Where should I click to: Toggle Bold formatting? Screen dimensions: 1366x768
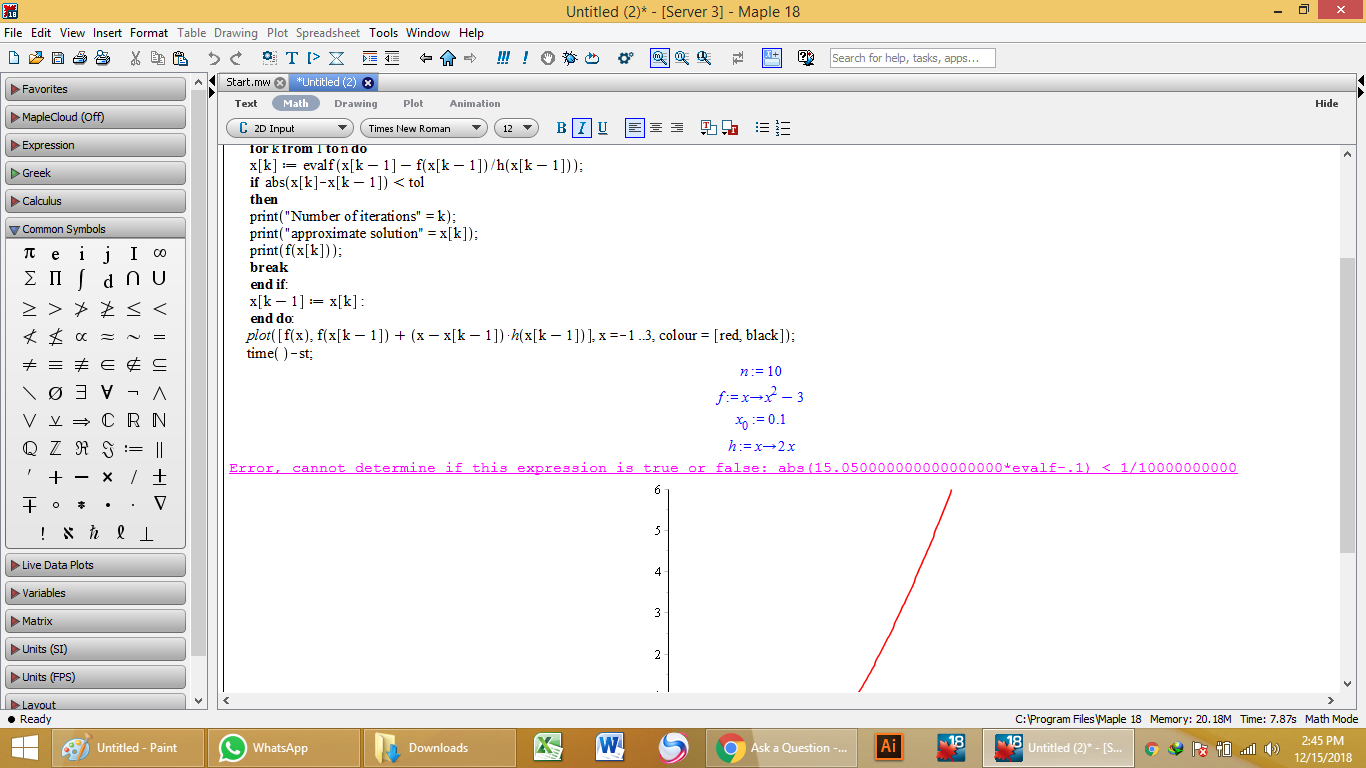pyautogui.click(x=561, y=128)
